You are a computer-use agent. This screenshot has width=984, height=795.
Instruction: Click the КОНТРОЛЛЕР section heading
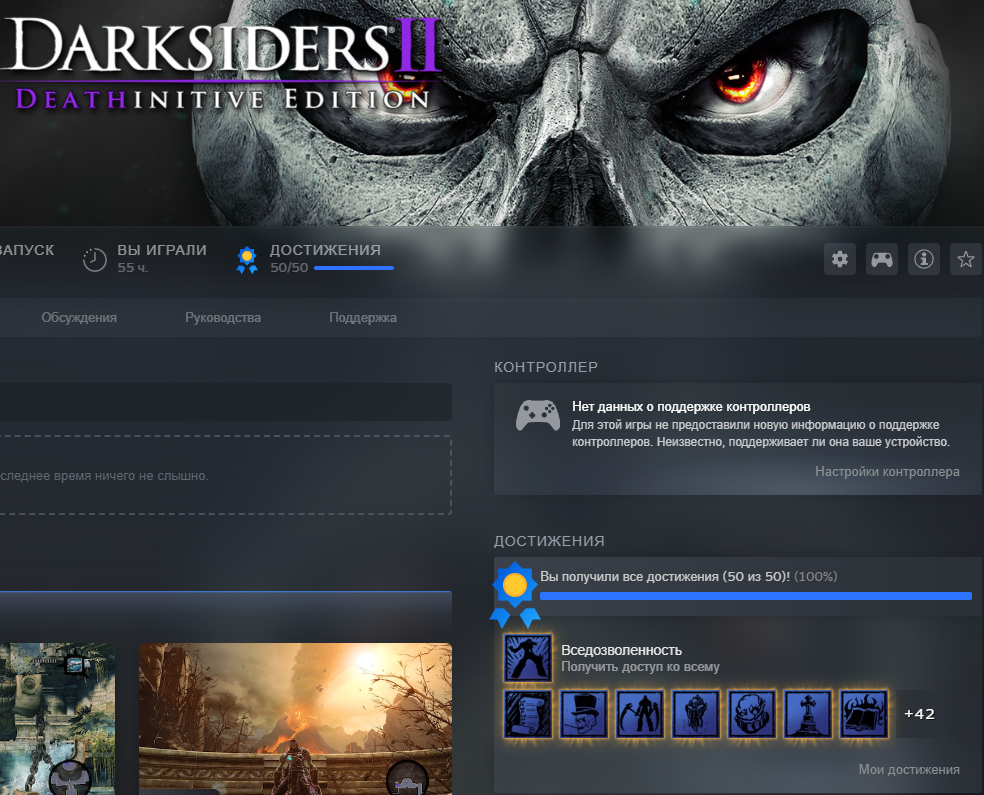[545, 367]
